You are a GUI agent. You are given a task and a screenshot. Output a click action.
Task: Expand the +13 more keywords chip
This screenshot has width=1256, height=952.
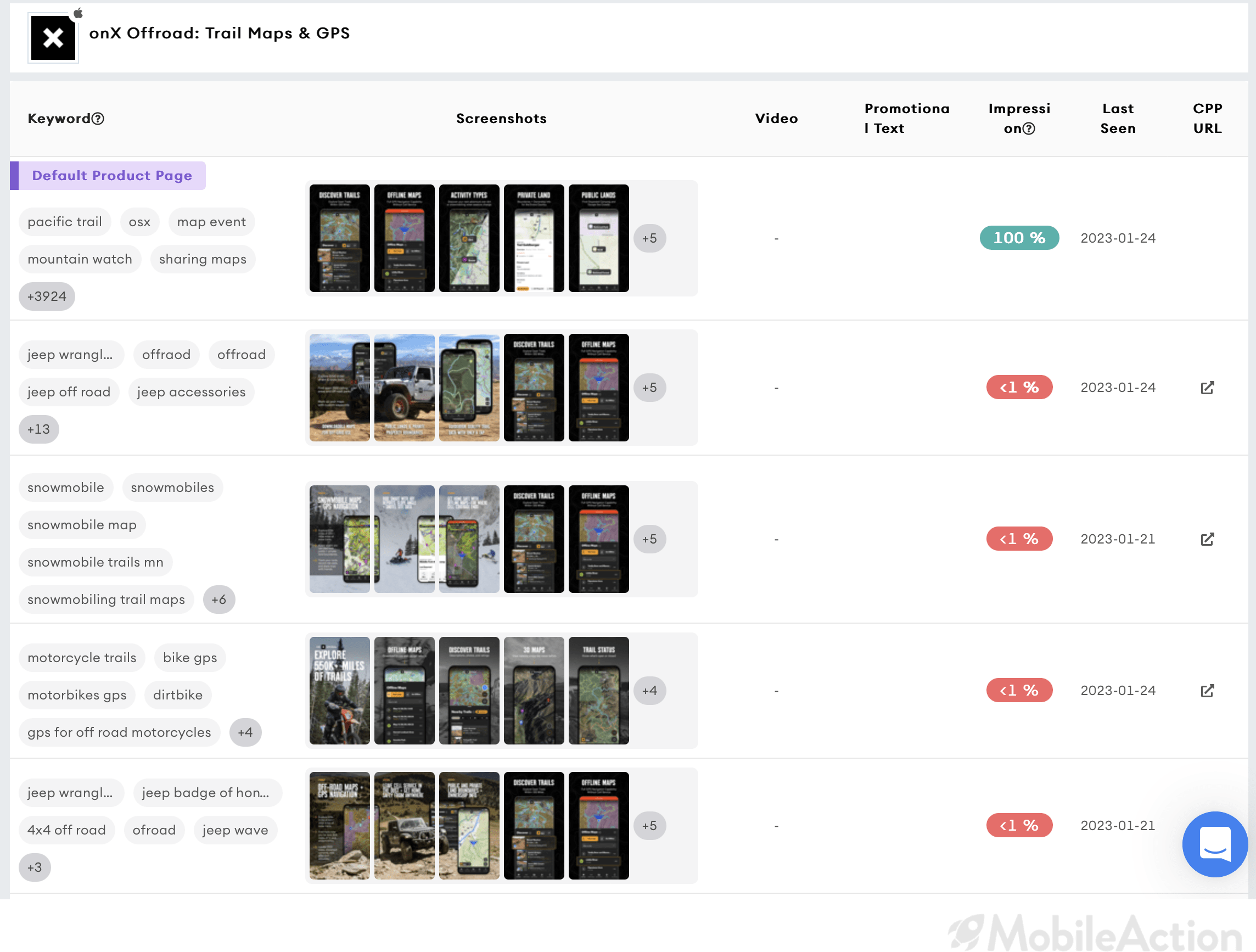(x=38, y=429)
